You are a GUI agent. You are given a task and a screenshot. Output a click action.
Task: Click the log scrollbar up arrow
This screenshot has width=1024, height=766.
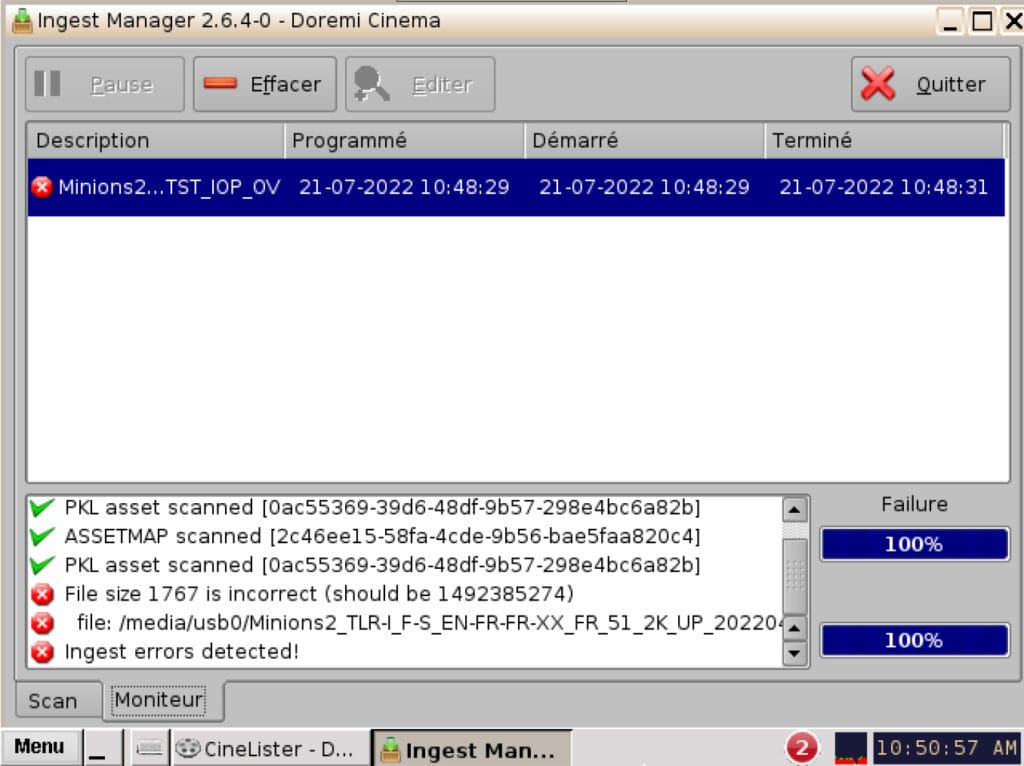coord(794,509)
